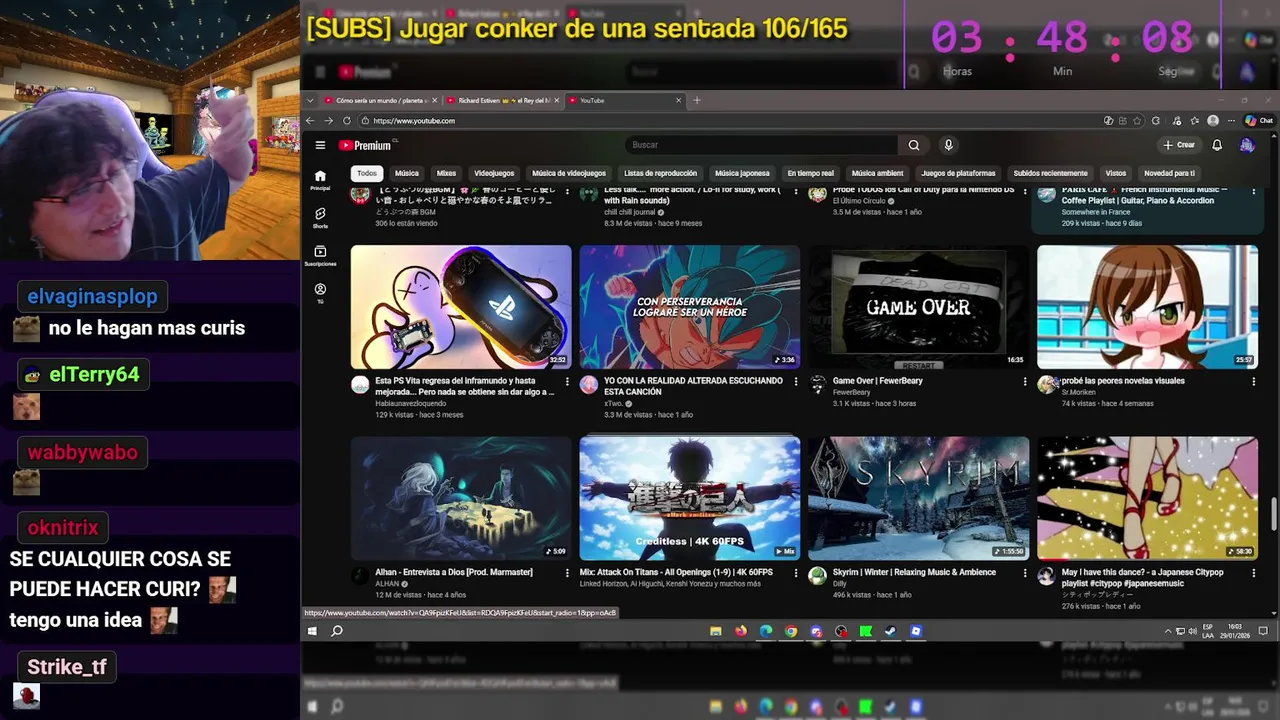The height and width of the screenshot is (720, 1280).
Task: Open FewerBeary channel link
Action: pyautogui.click(x=852, y=392)
